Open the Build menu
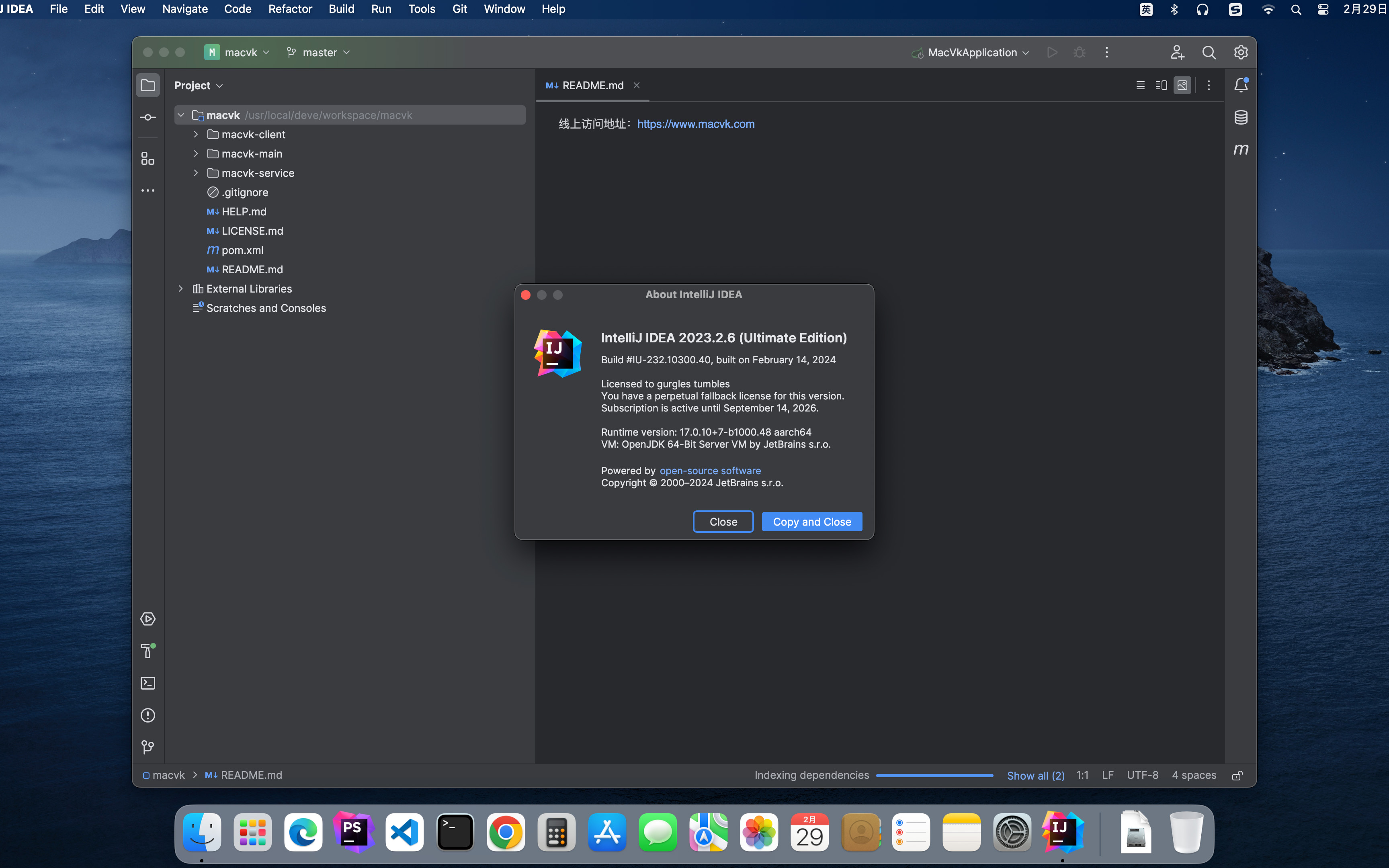The height and width of the screenshot is (868, 1389). tap(342, 9)
